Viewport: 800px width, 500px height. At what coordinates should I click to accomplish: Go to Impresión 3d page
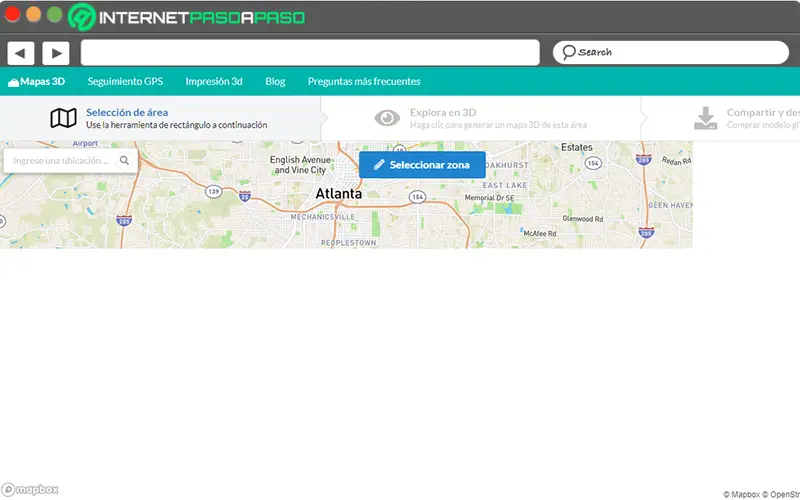tap(214, 82)
